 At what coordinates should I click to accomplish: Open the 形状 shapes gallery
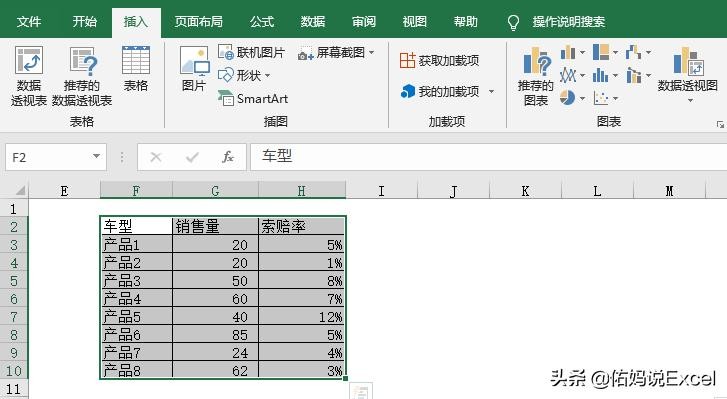pos(244,75)
